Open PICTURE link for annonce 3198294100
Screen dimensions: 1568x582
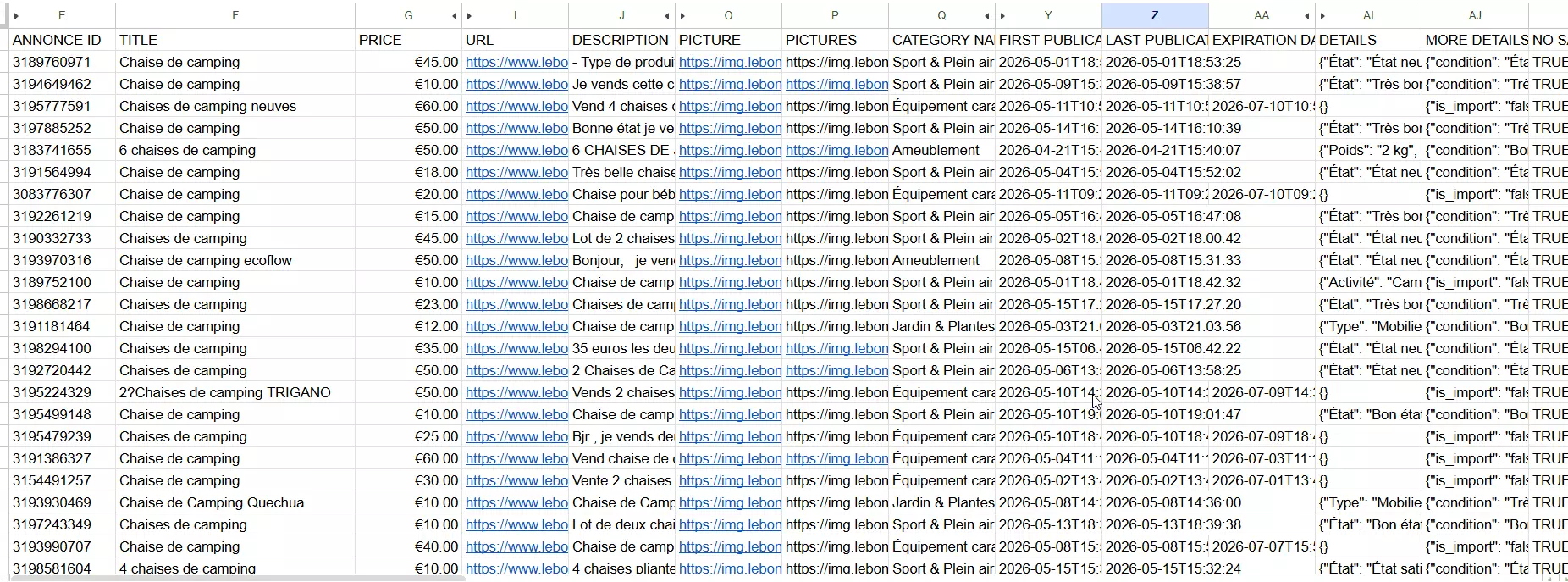[x=730, y=348]
